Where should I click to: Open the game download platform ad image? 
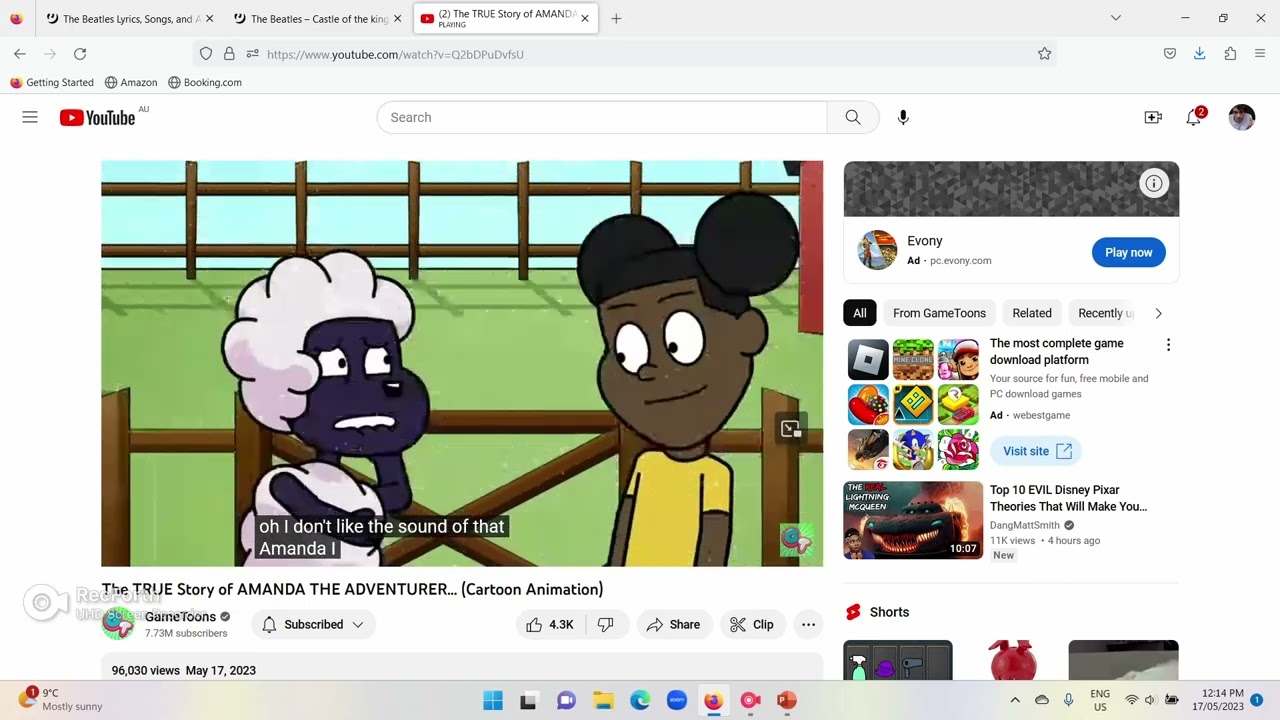913,404
